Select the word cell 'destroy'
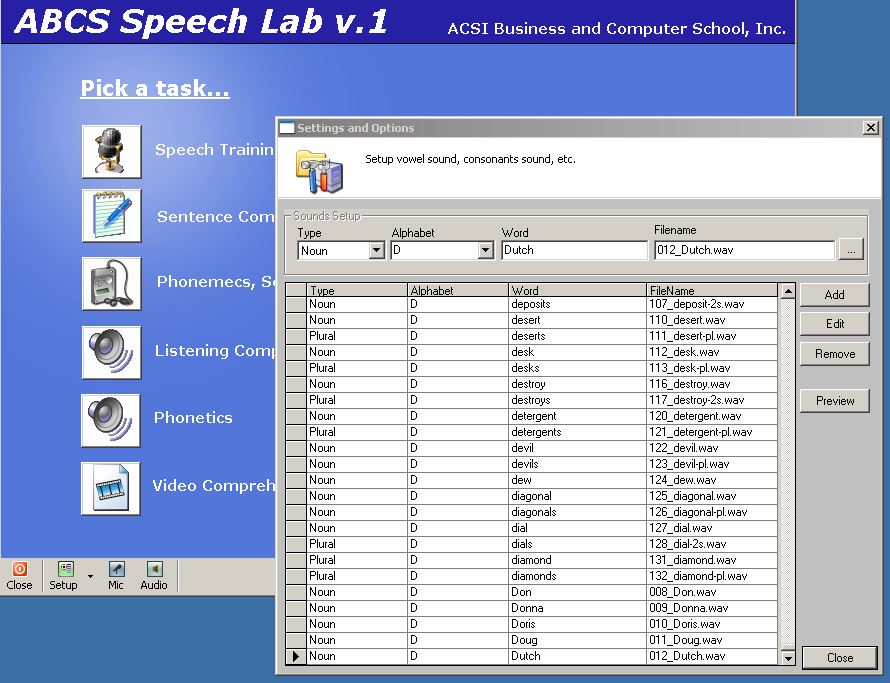Image resolution: width=890 pixels, height=683 pixels. (x=577, y=384)
